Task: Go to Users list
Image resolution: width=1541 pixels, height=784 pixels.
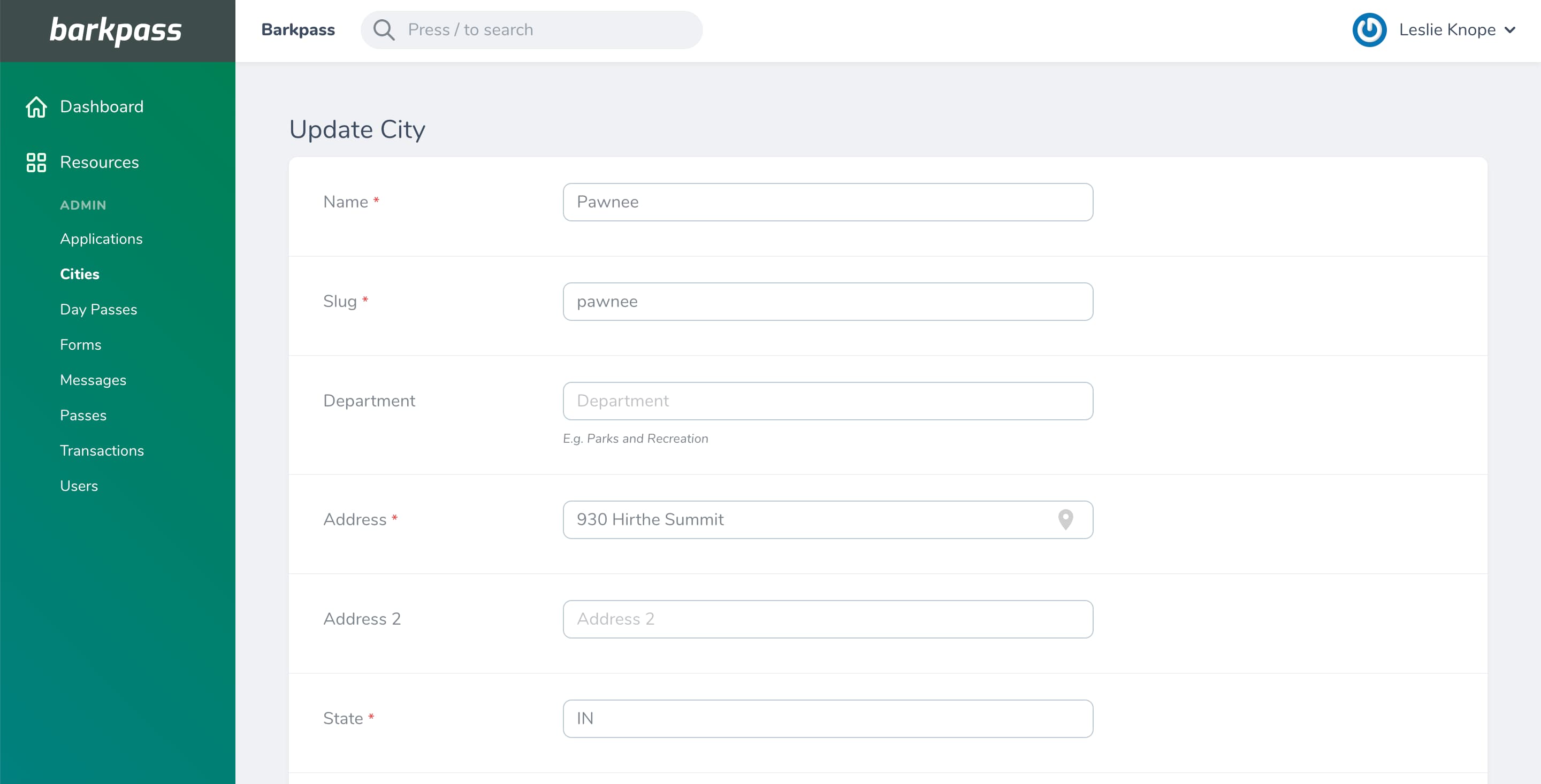Action: click(78, 486)
